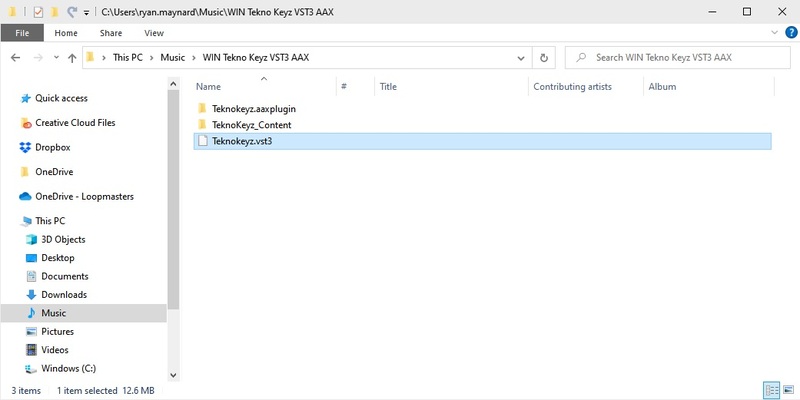Viewport: 800px width, 400px height.
Task: Click the window system menu folder icon
Action: click(12, 12)
